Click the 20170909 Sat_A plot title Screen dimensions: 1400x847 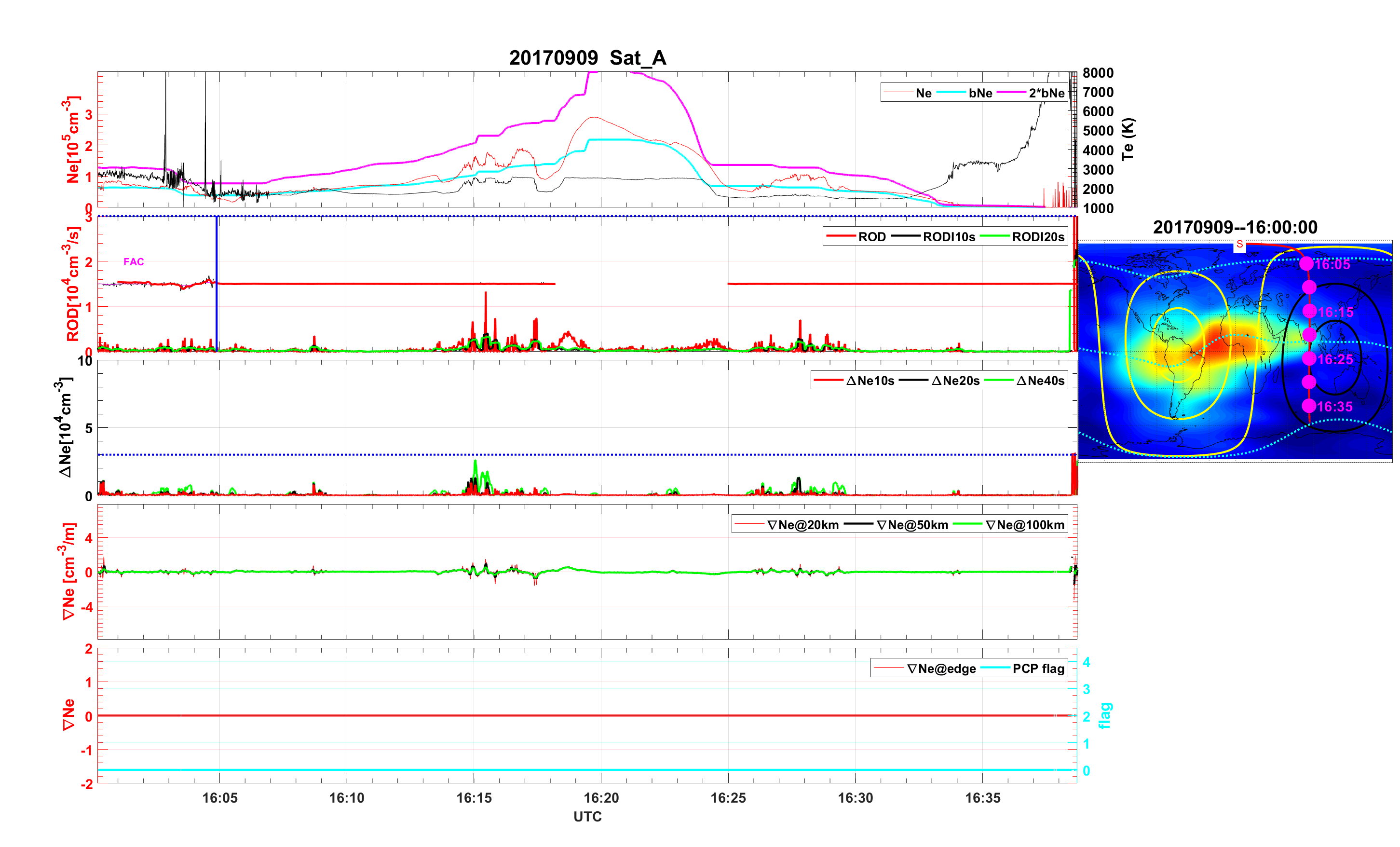(x=587, y=58)
